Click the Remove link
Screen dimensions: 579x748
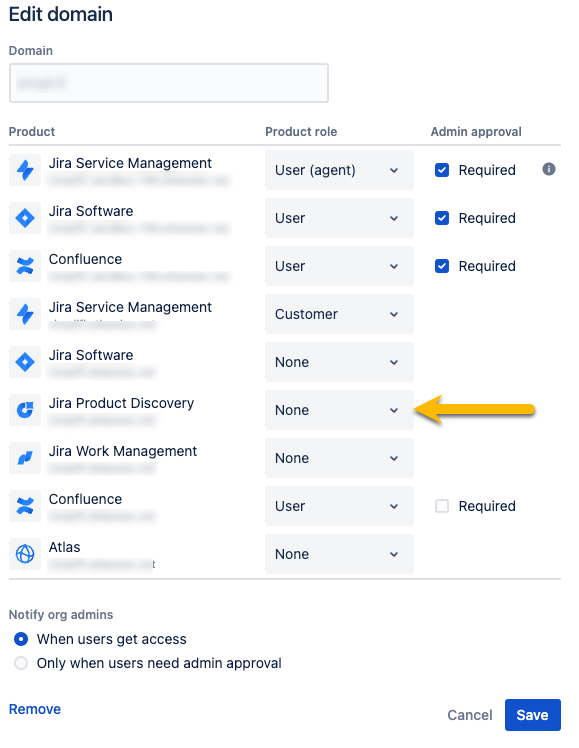35,709
